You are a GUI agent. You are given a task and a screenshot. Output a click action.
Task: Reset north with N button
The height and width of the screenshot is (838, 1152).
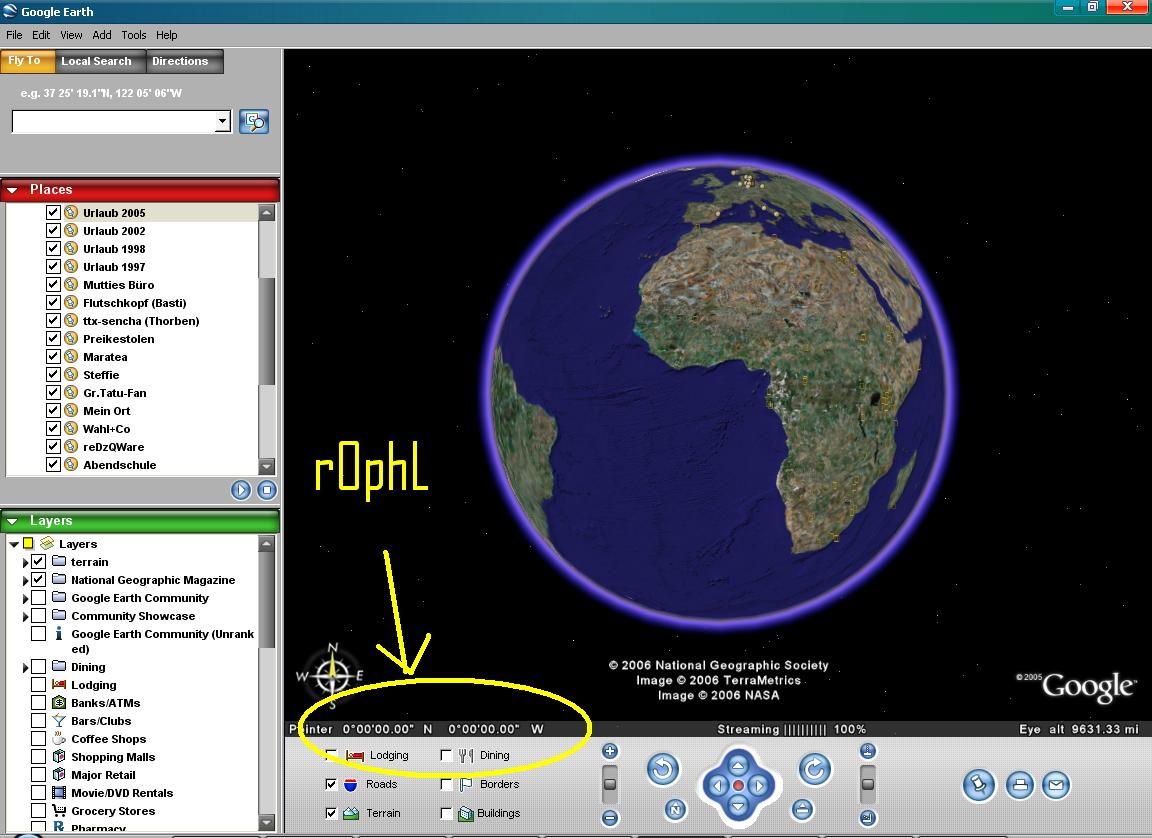(676, 810)
